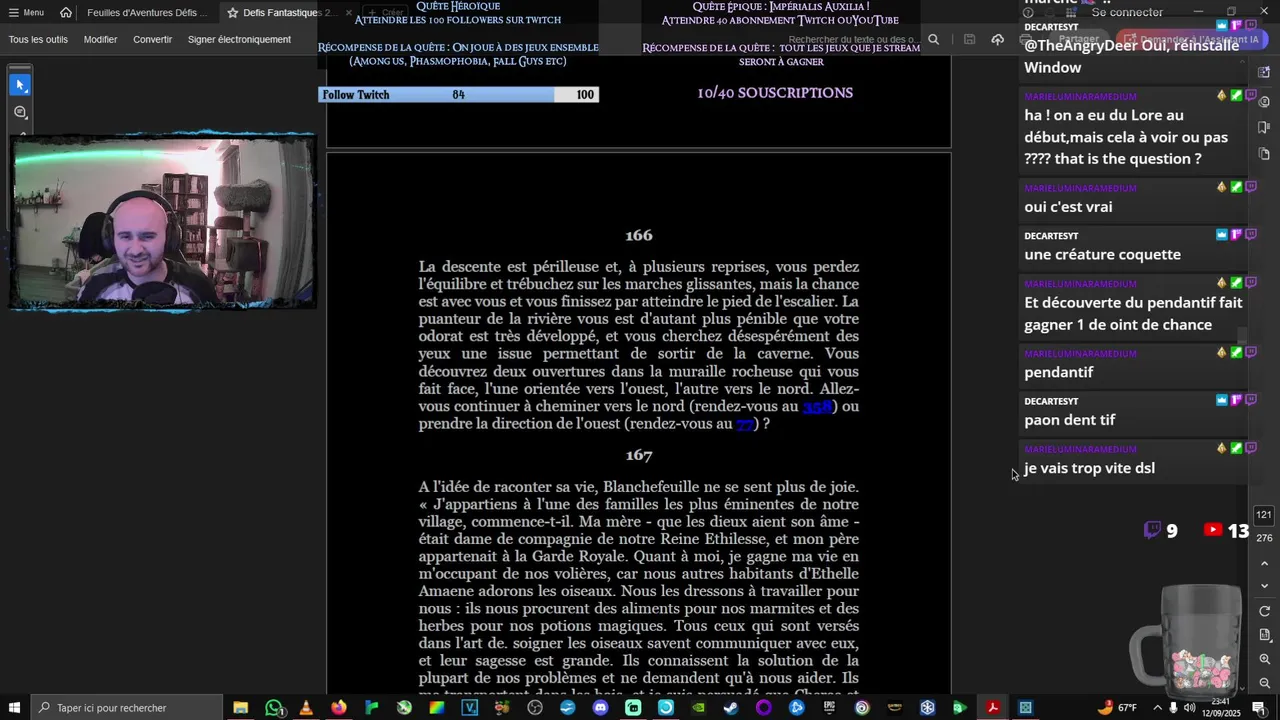Click chat message 'paon dent tif'
1280x720 pixels.
[1069, 420]
